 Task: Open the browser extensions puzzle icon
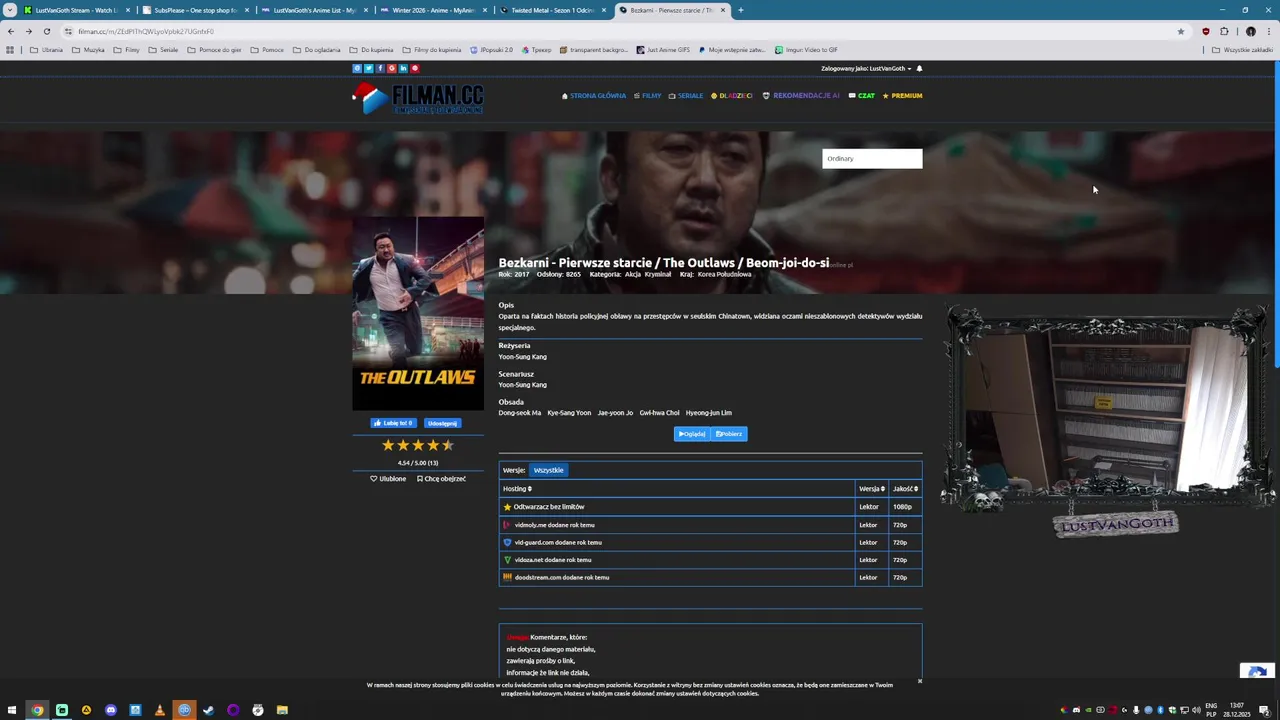[1224, 31]
